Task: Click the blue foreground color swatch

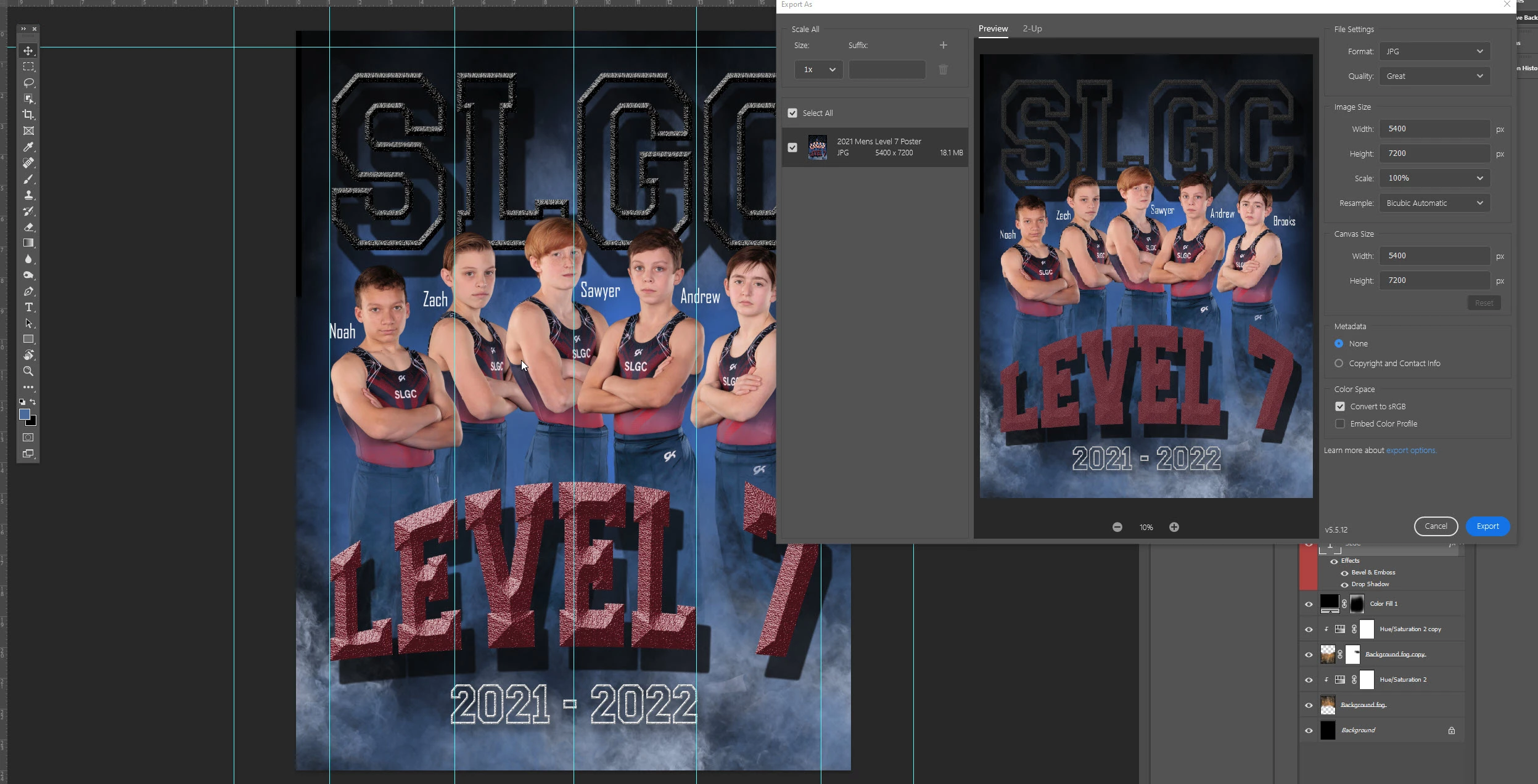Action: point(24,414)
